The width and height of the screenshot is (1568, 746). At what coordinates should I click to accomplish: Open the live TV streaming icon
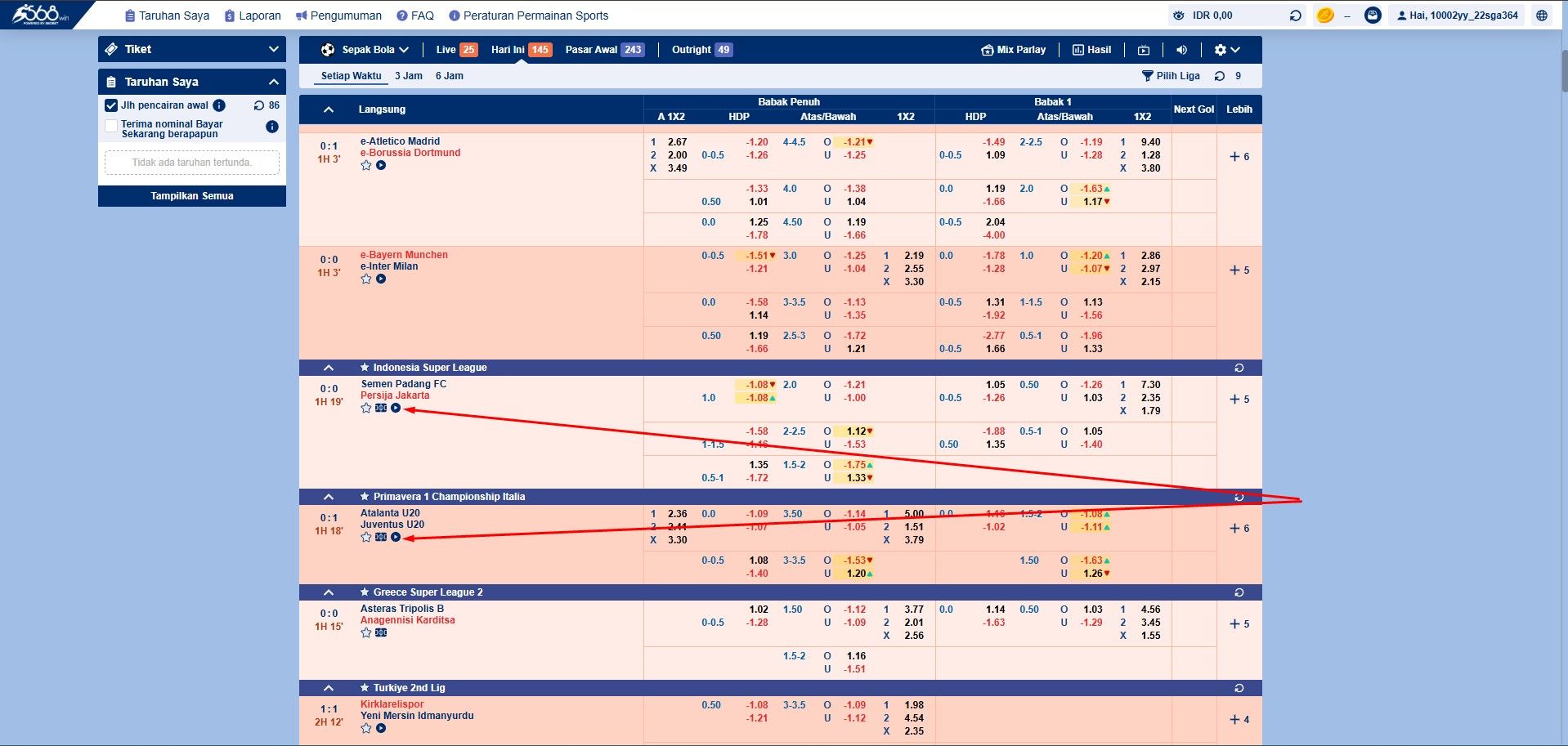(x=1144, y=50)
